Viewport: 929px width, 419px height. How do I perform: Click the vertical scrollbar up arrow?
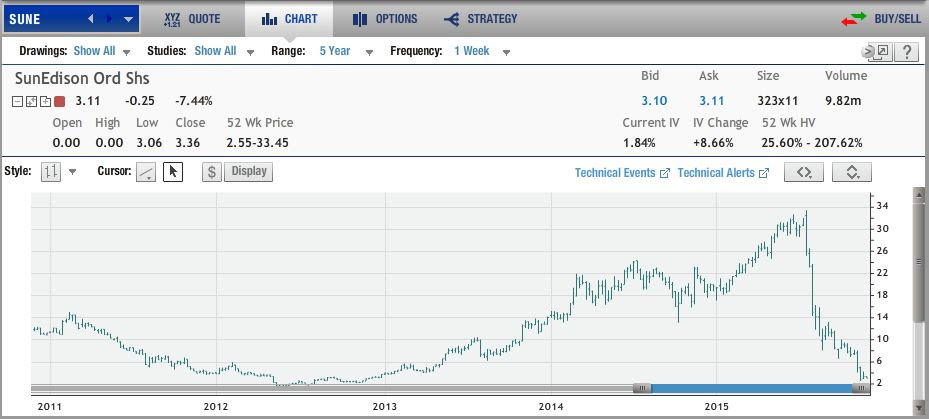(x=919, y=194)
